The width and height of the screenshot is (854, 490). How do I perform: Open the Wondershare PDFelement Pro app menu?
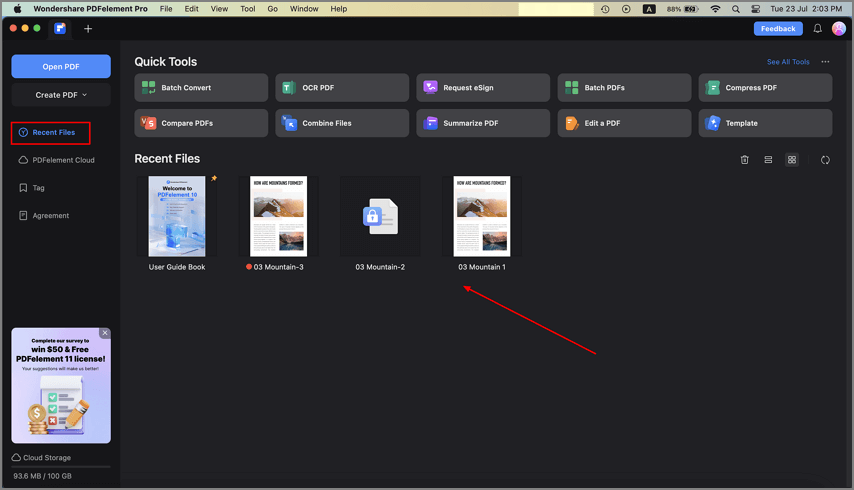click(90, 9)
